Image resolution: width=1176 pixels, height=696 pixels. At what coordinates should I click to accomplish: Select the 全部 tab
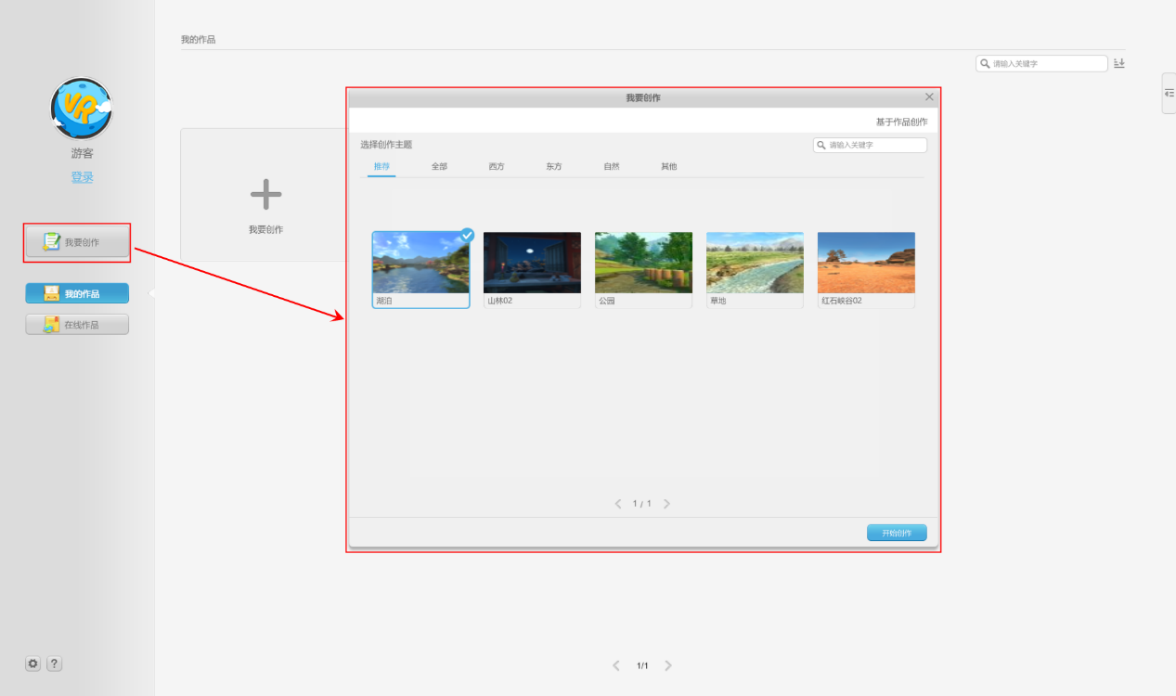[x=440, y=166]
